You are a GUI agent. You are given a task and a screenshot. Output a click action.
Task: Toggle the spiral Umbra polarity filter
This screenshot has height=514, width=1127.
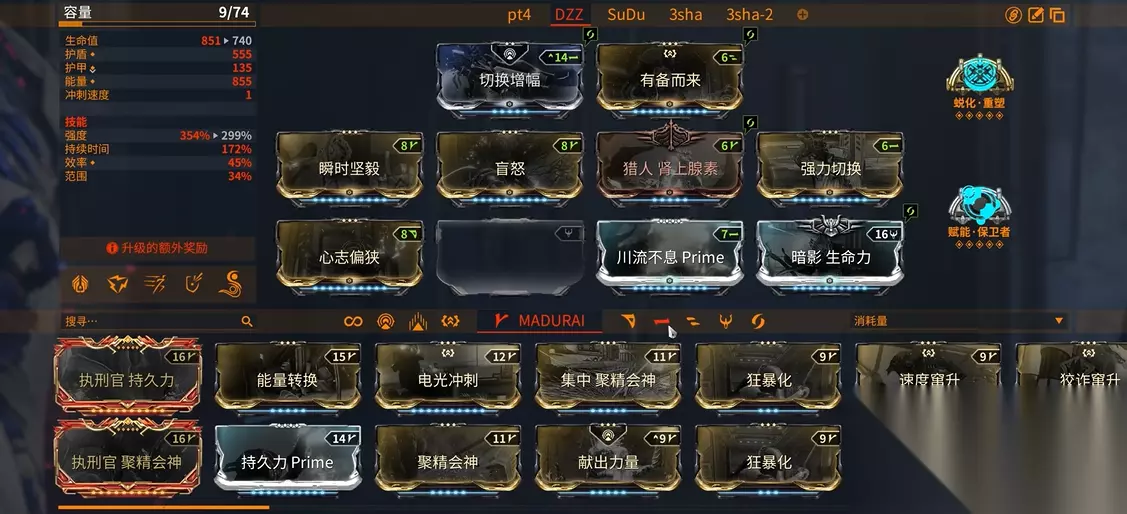click(757, 321)
